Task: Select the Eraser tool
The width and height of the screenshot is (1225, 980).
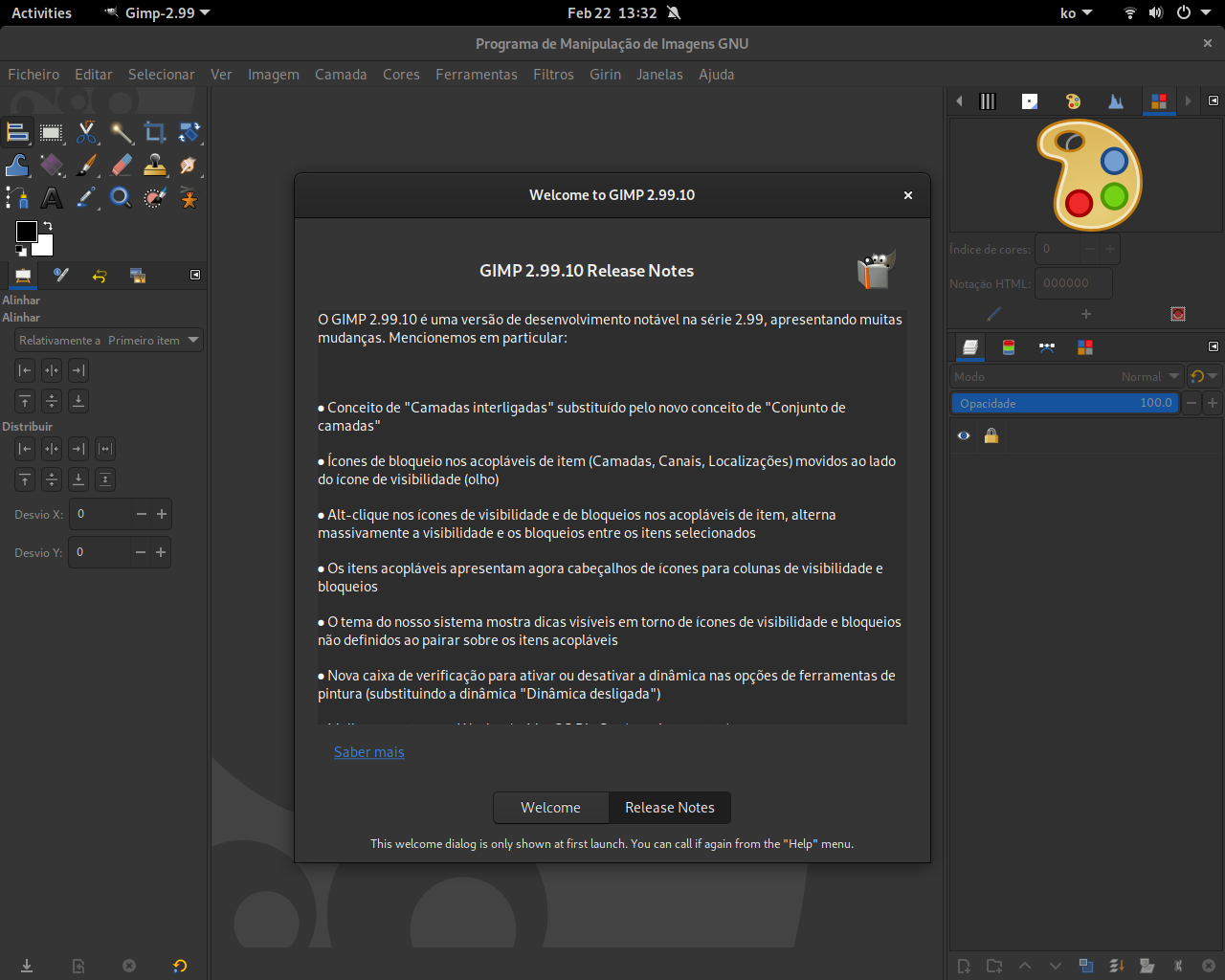Action: (x=121, y=165)
